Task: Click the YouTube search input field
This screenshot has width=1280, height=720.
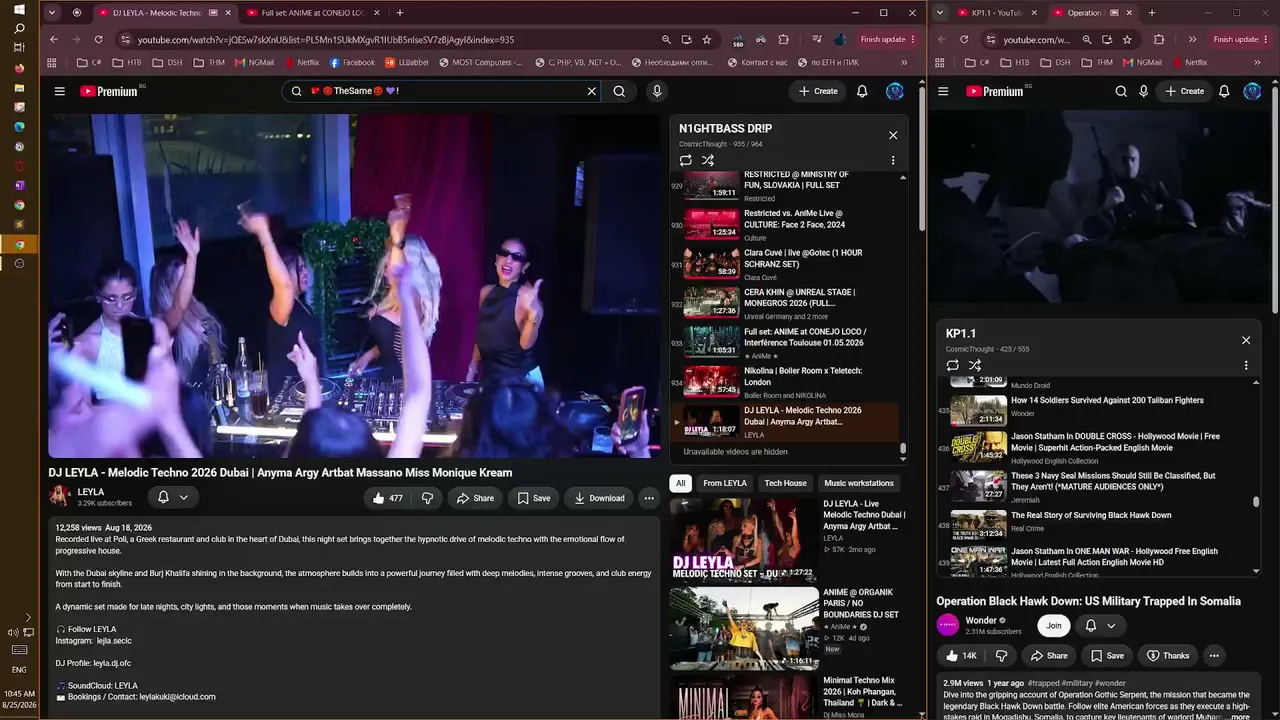Action: [441, 91]
